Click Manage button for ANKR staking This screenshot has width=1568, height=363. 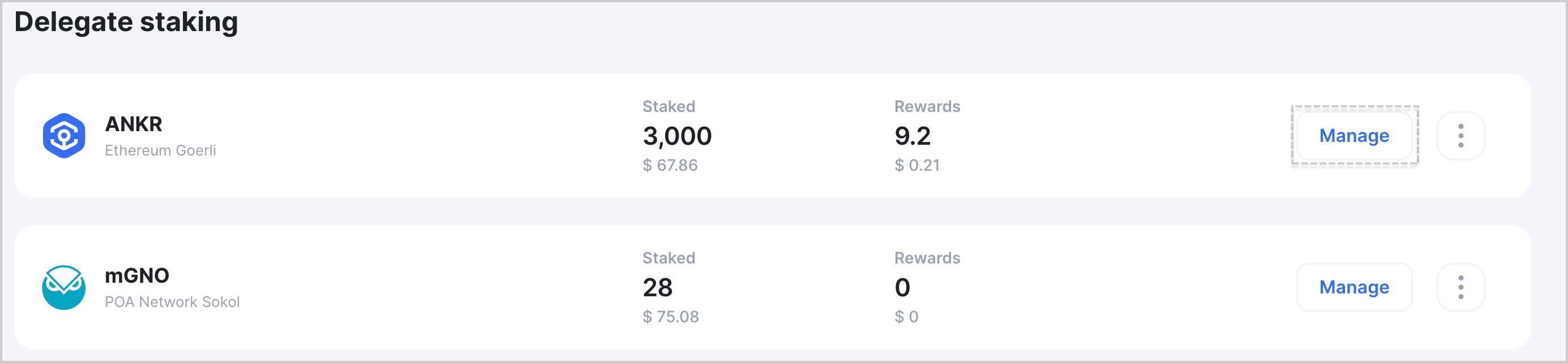[1353, 136]
